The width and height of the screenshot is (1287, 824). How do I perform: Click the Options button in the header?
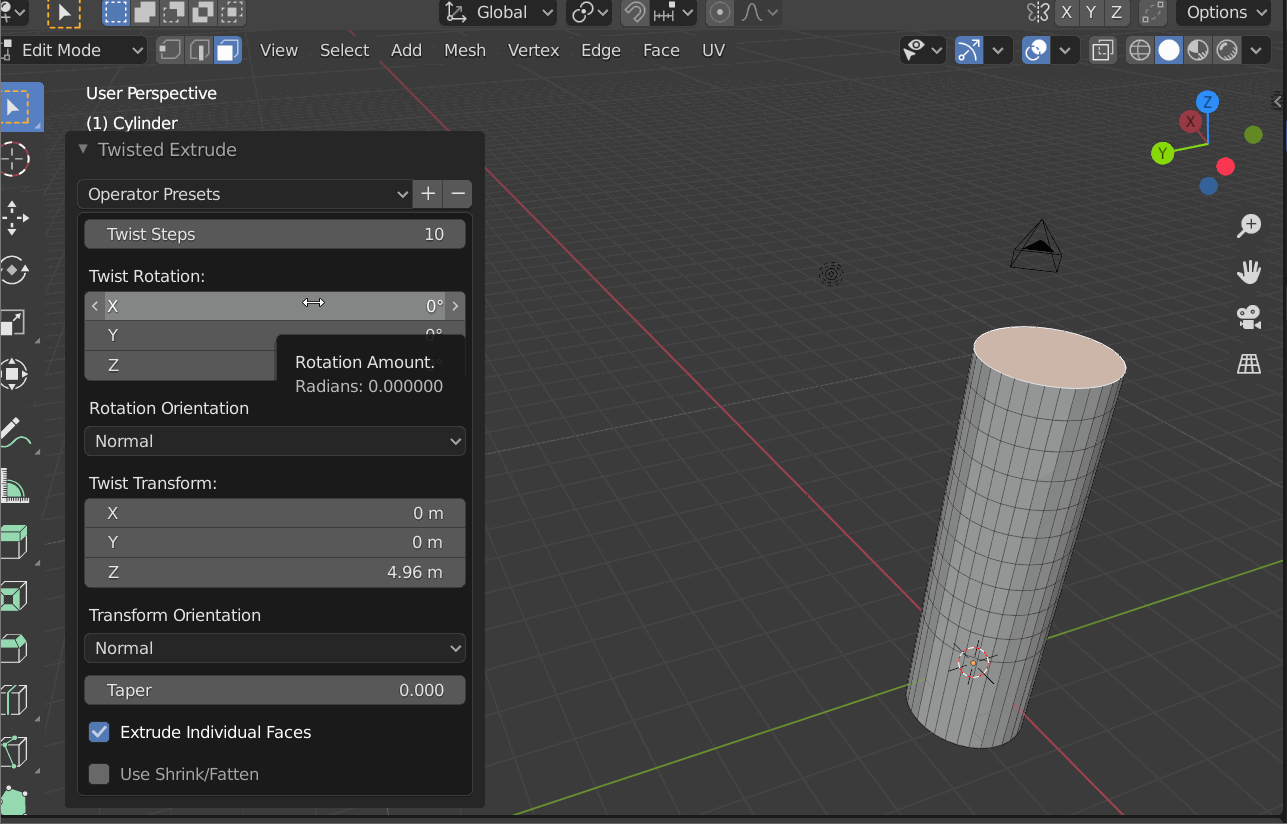(x=1222, y=13)
